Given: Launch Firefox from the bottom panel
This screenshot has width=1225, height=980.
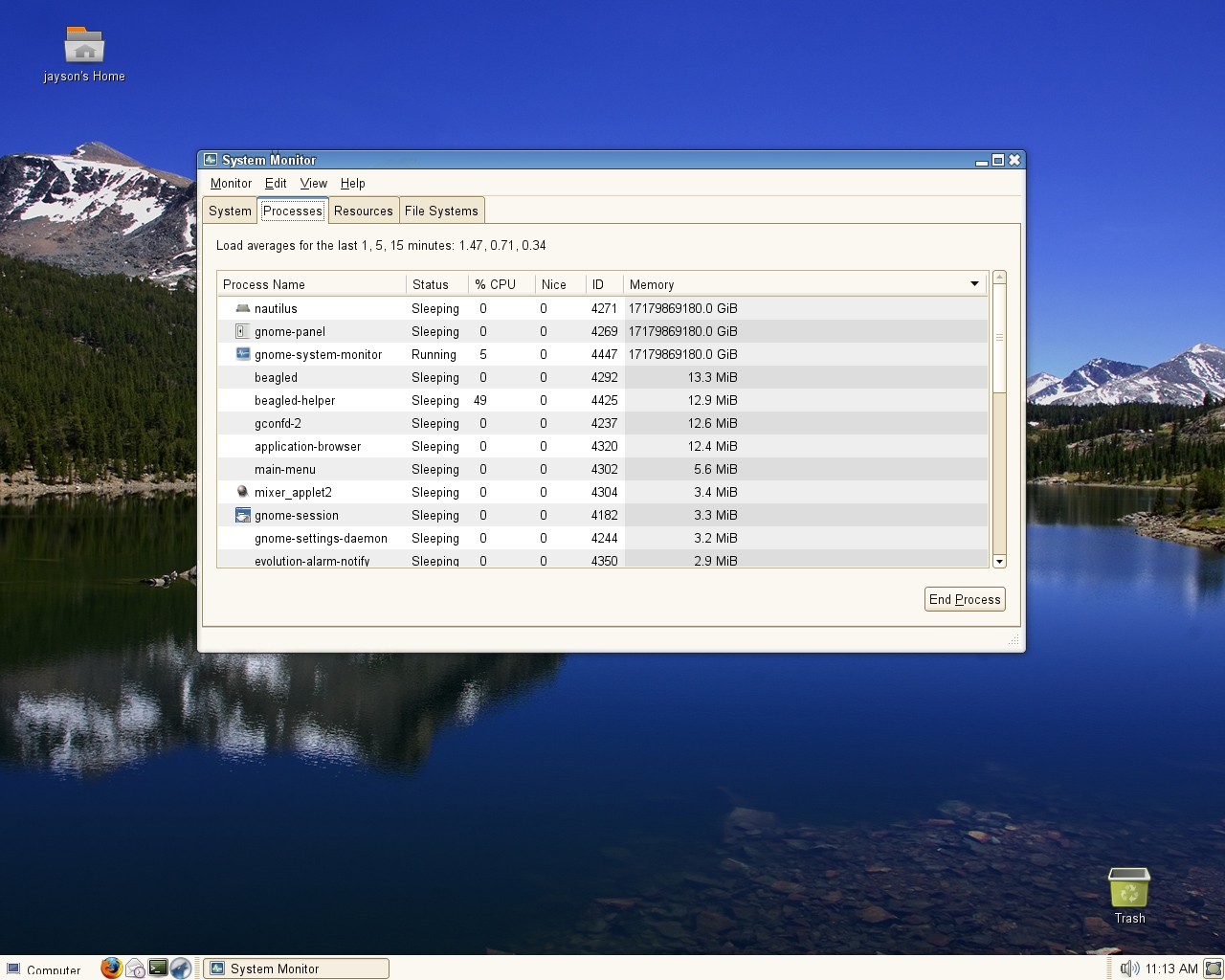Looking at the screenshot, I should tap(111, 969).
